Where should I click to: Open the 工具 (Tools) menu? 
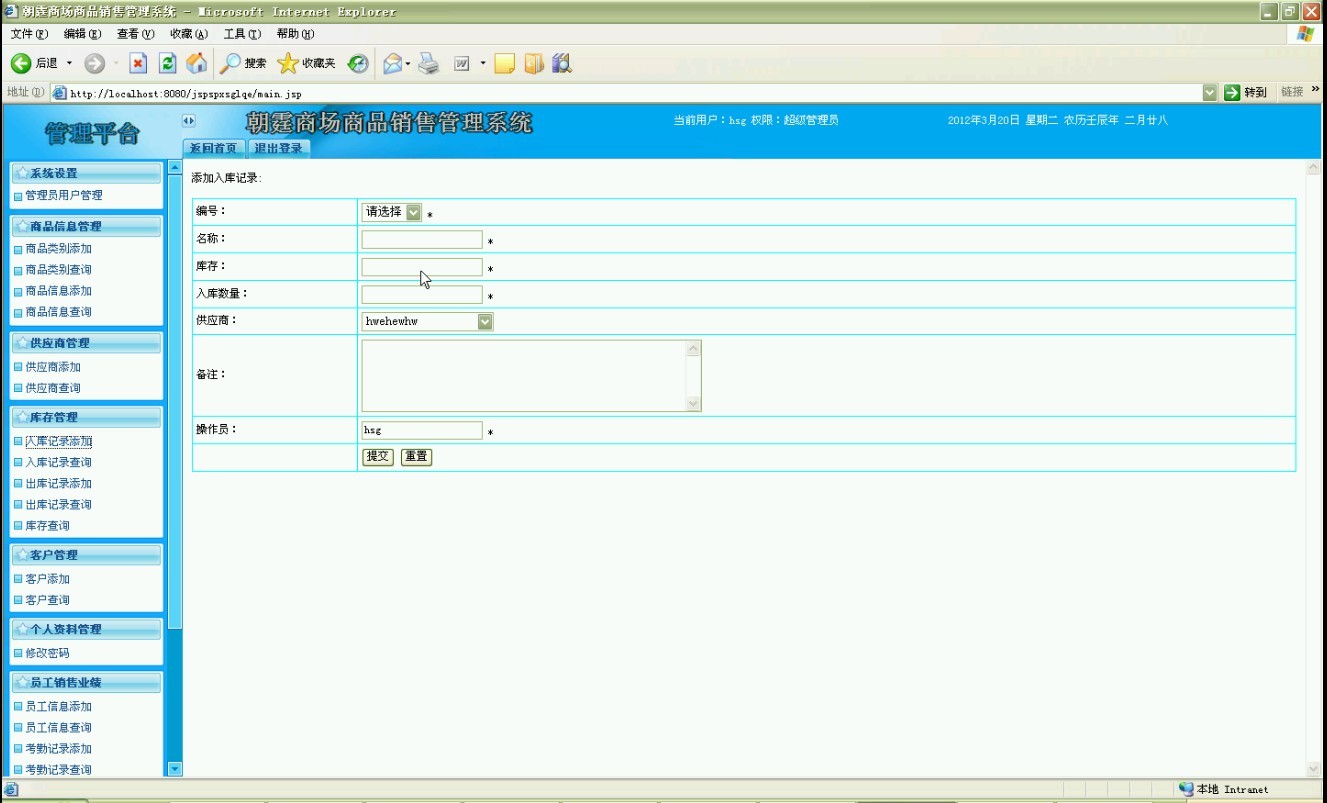(x=241, y=34)
